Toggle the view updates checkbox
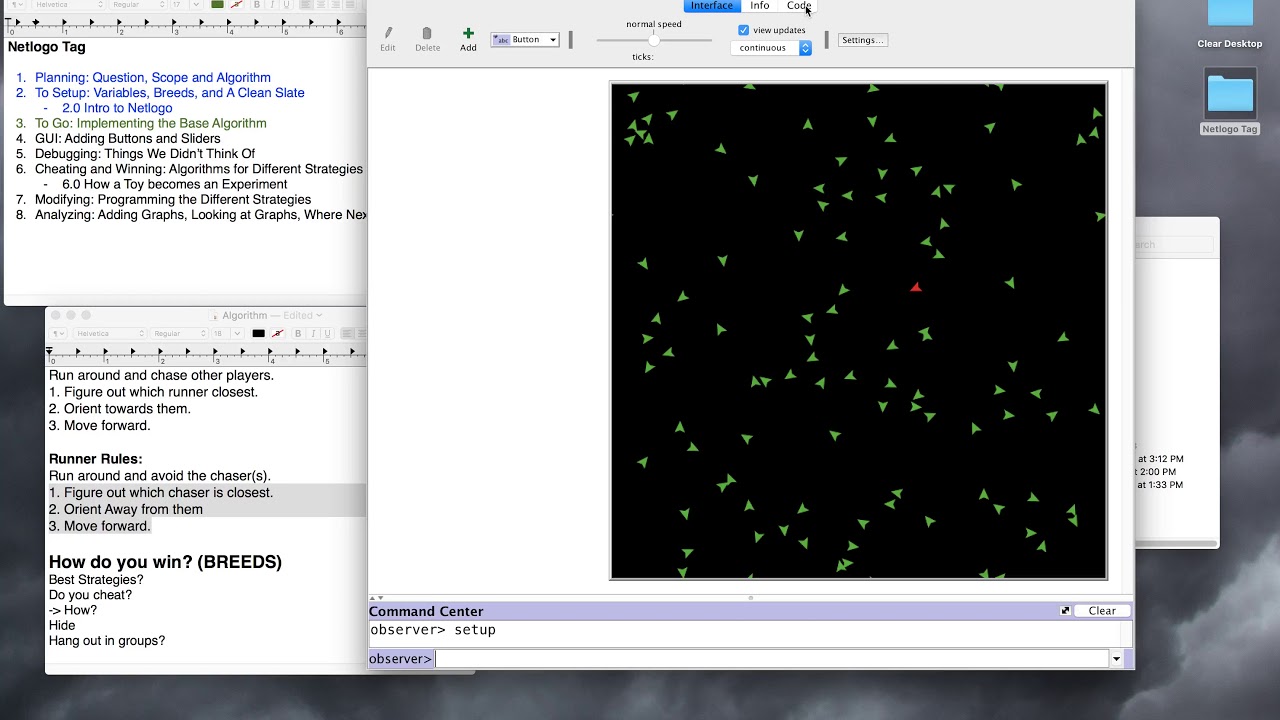Viewport: 1280px width, 720px height. (x=743, y=30)
